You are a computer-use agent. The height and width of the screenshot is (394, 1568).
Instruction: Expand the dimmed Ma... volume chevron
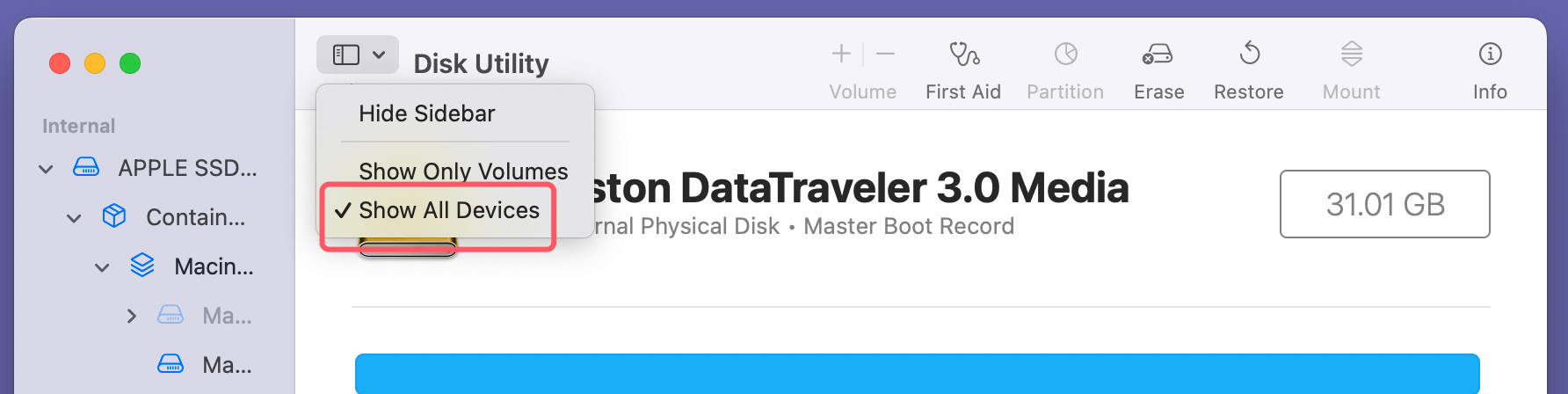(x=131, y=316)
